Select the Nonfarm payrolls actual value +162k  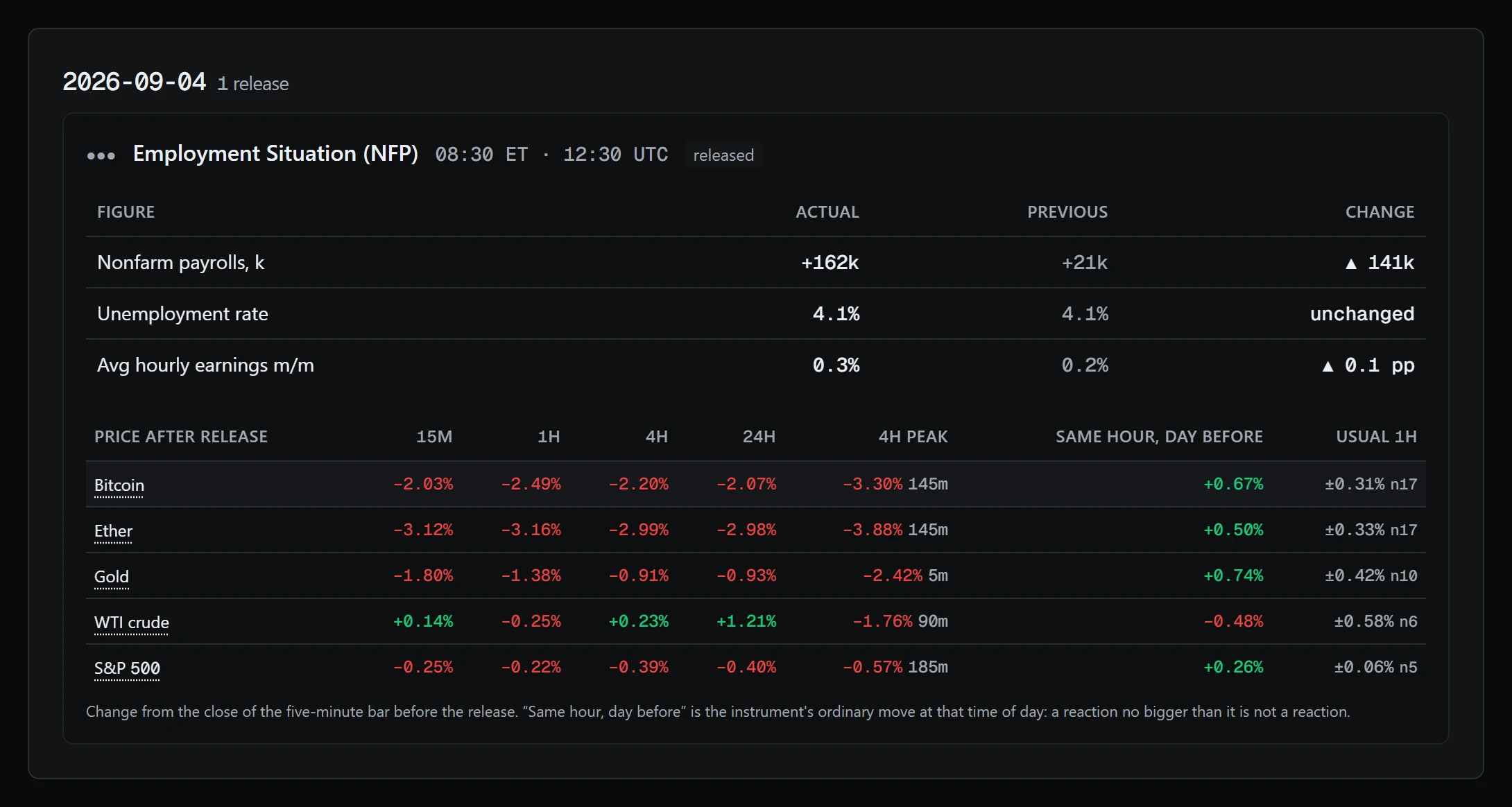(x=830, y=263)
